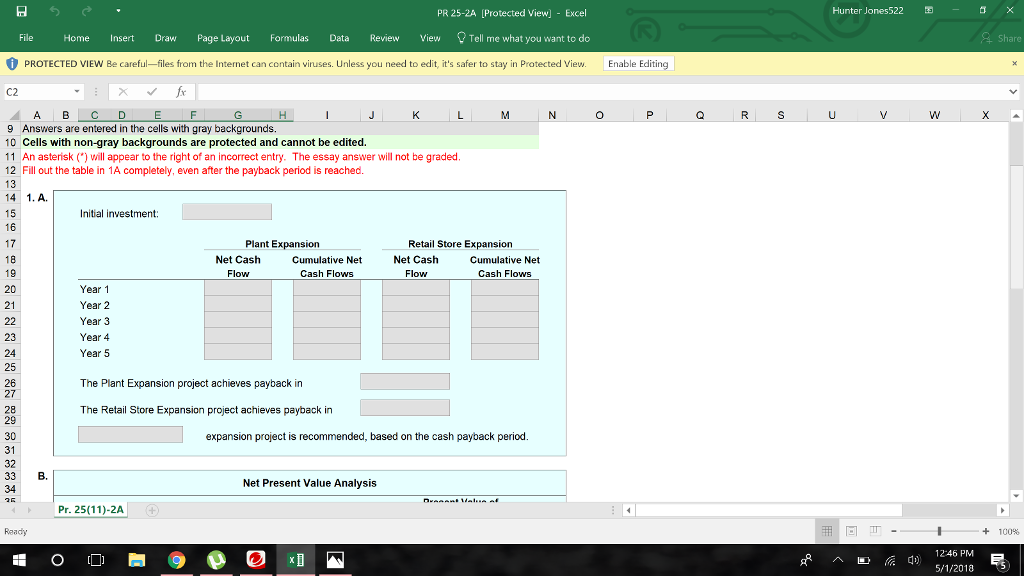Open the Page Layout tab
This screenshot has height=576, width=1024.
pos(223,38)
